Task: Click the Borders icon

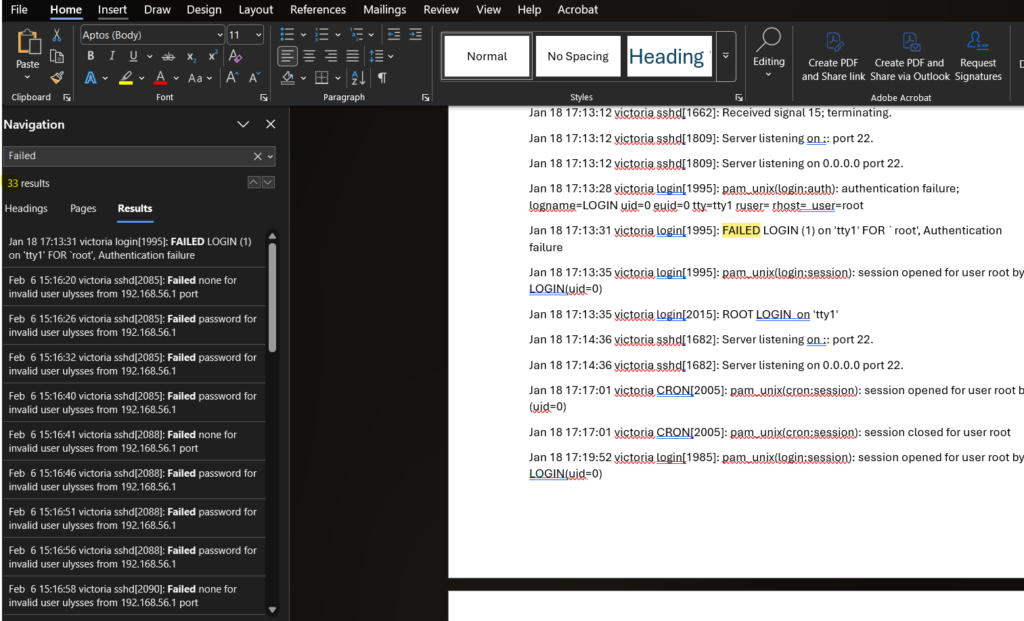Action: coord(321,78)
